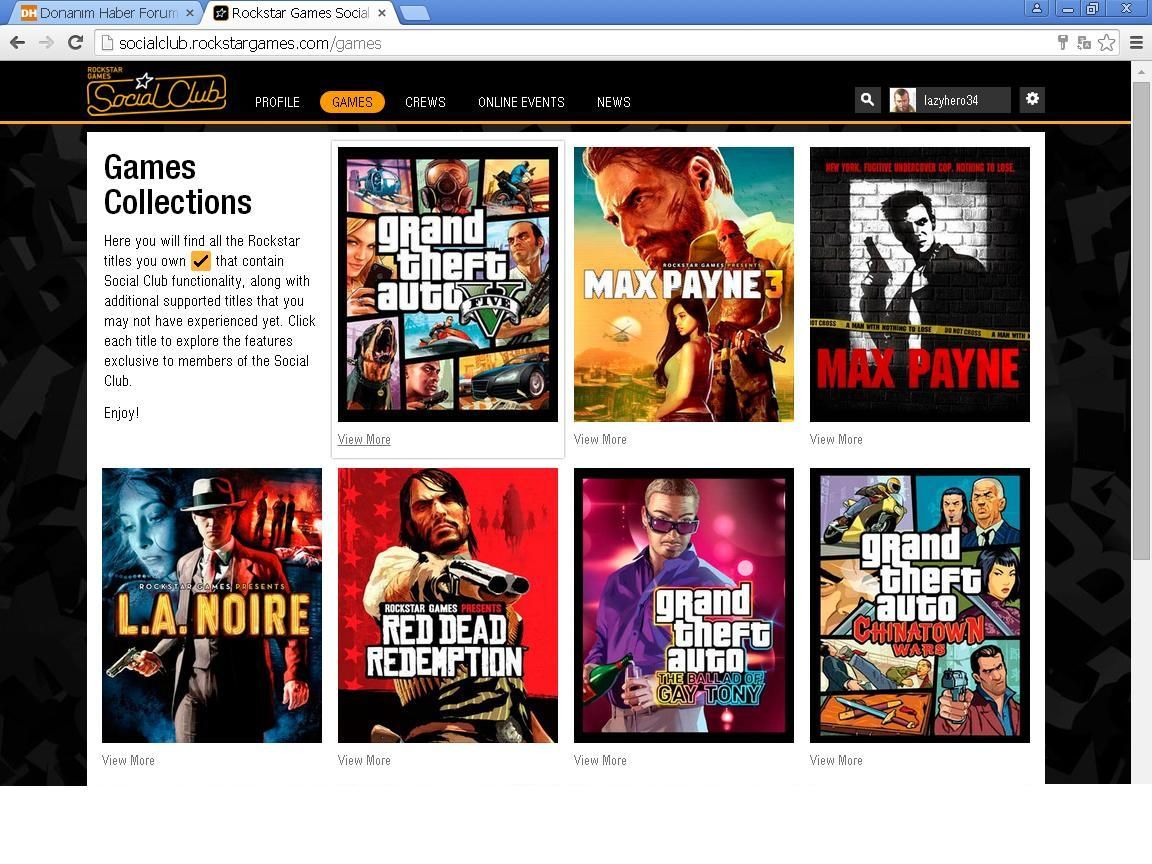Go back with browser back arrow
The height and width of the screenshot is (864, 1152).
click(18, 43)
